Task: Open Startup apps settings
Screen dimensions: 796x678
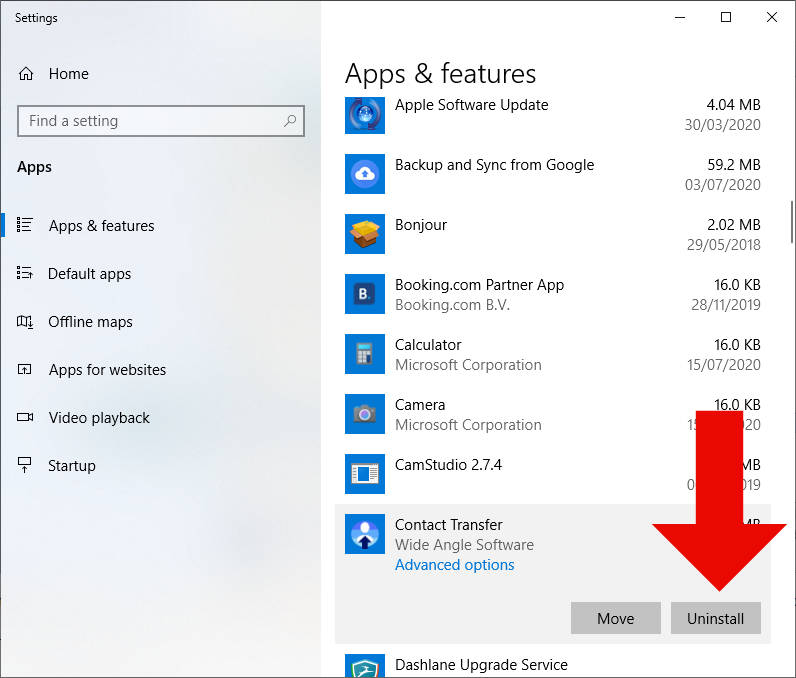Action: (x=72, y=465)
